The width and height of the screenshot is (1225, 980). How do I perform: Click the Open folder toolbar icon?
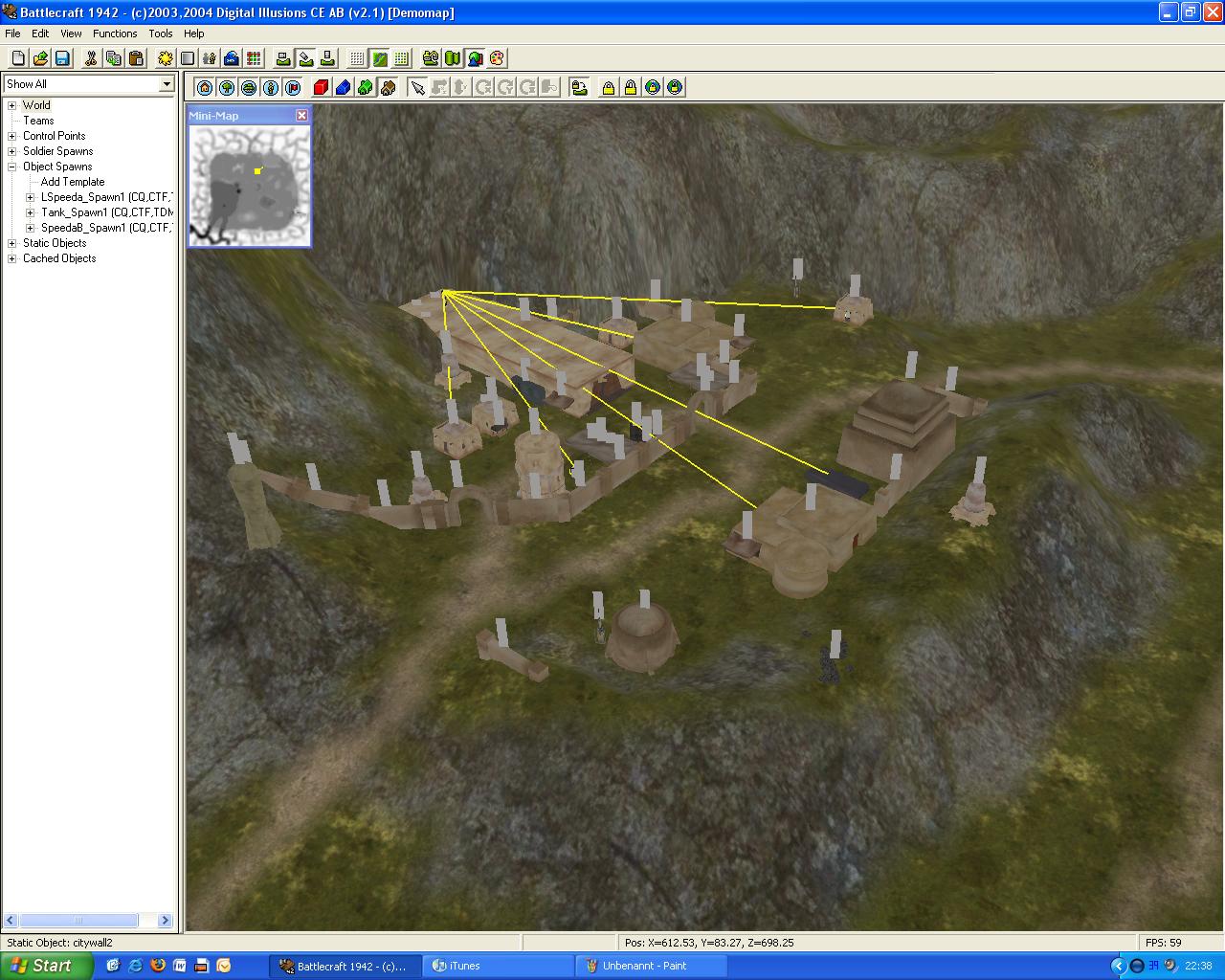[40, 58]
